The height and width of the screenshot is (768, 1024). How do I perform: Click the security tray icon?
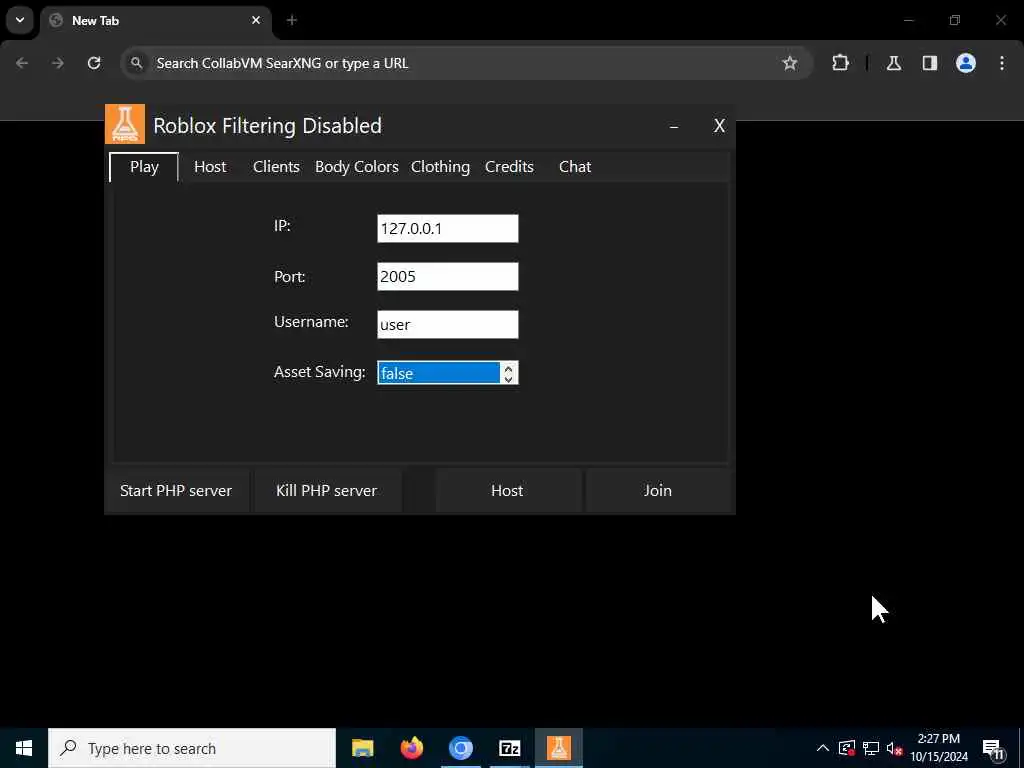(x=847, y=748)
